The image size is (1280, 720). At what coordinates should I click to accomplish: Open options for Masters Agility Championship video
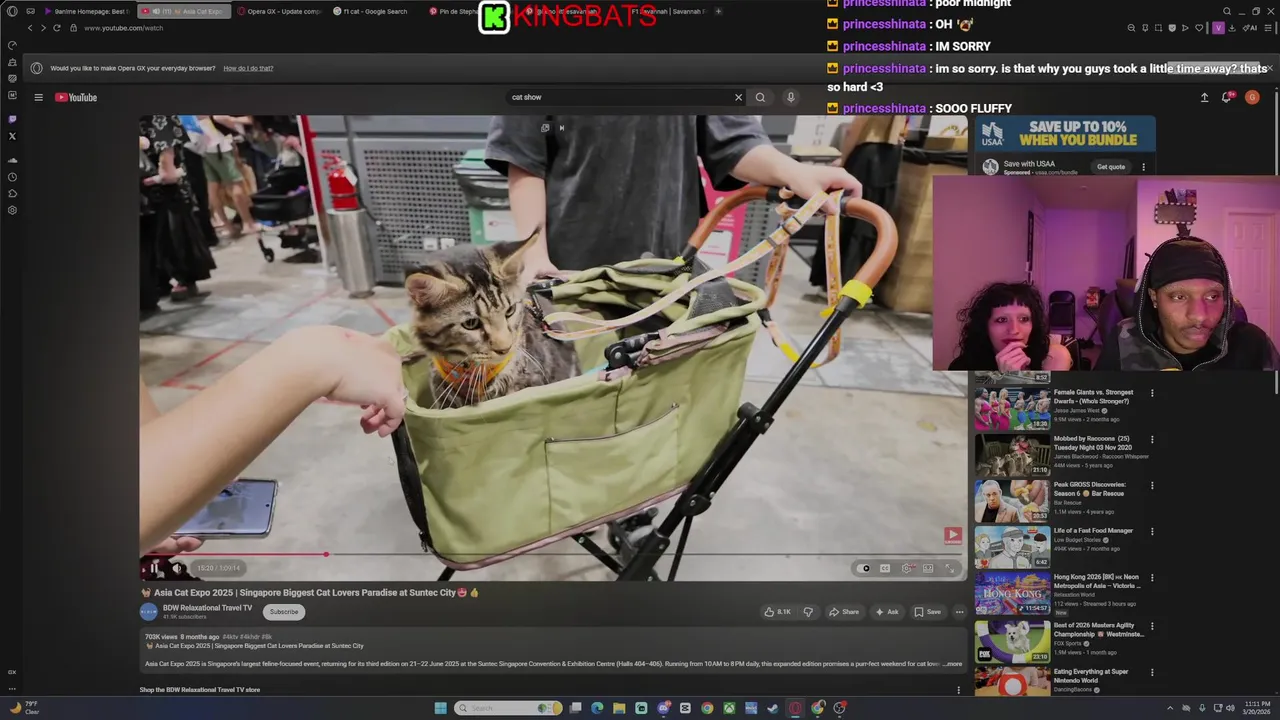click(1152, 625)
